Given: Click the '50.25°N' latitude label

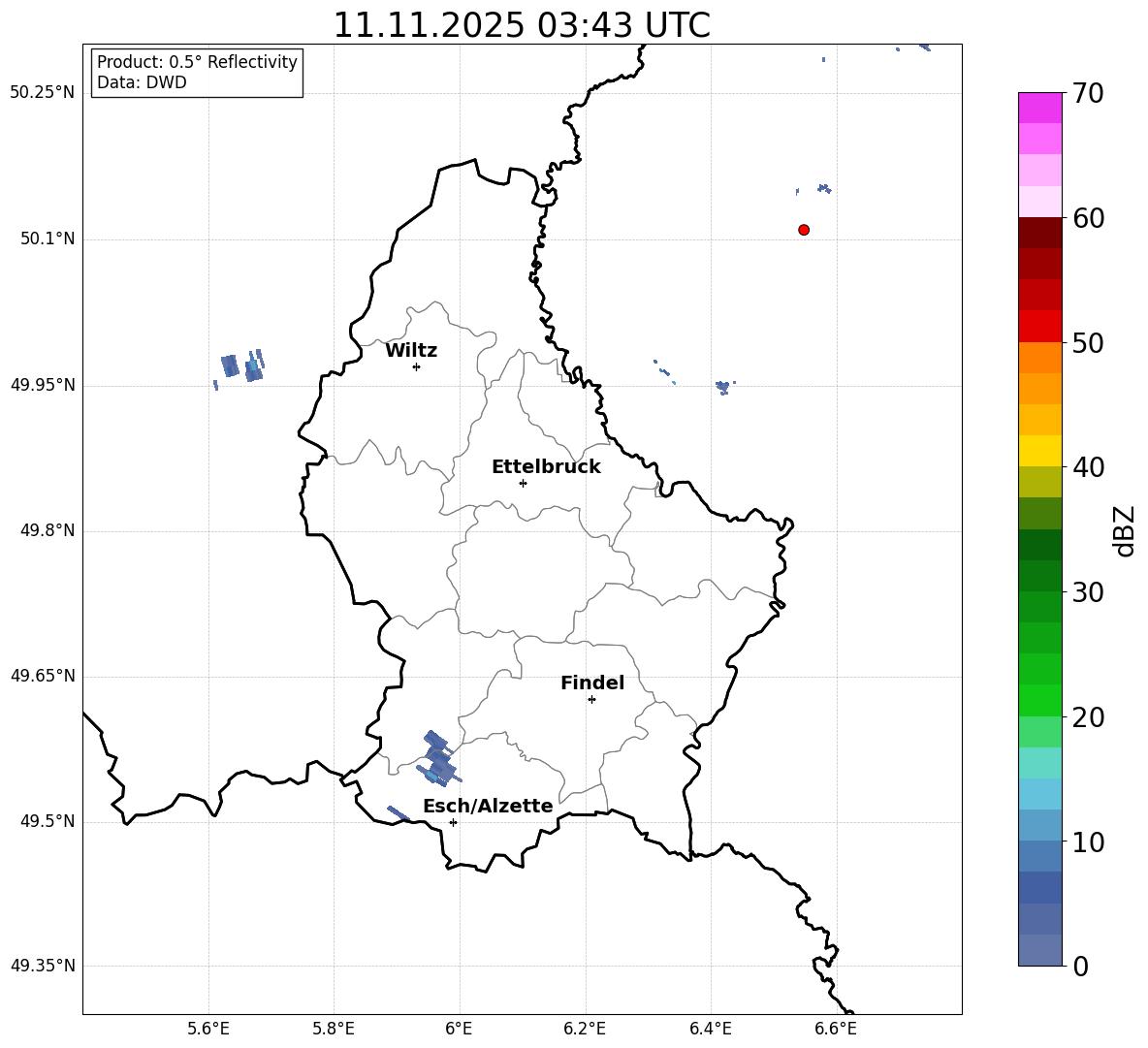Looking at the screenshot, I should [x=43, y=93].
